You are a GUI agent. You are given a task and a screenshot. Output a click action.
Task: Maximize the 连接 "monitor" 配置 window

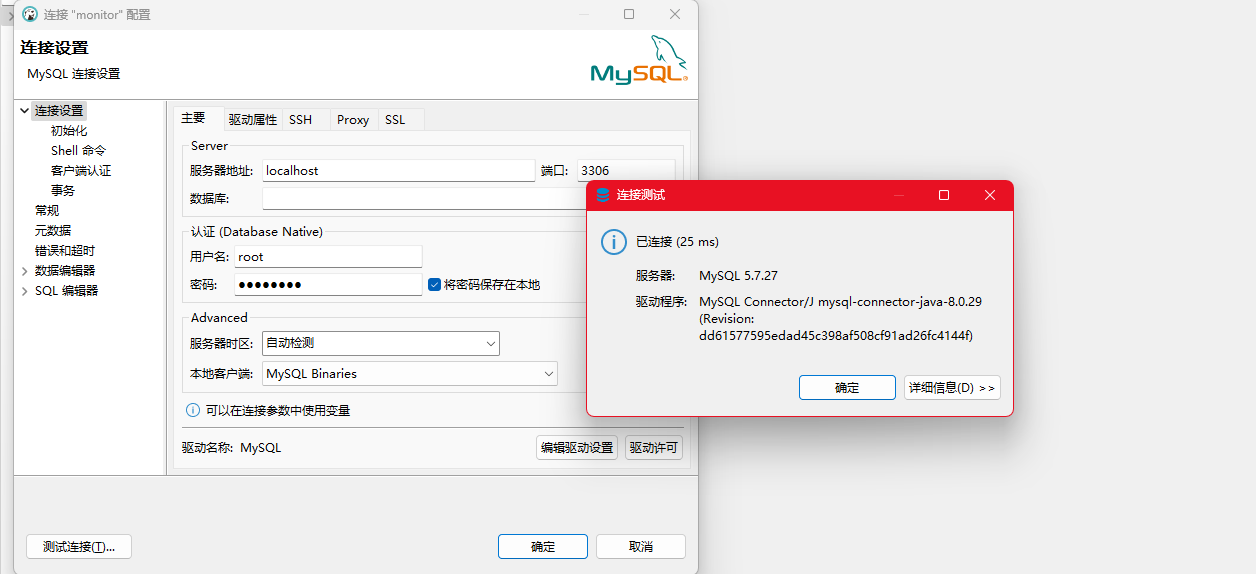coord(629,14)
